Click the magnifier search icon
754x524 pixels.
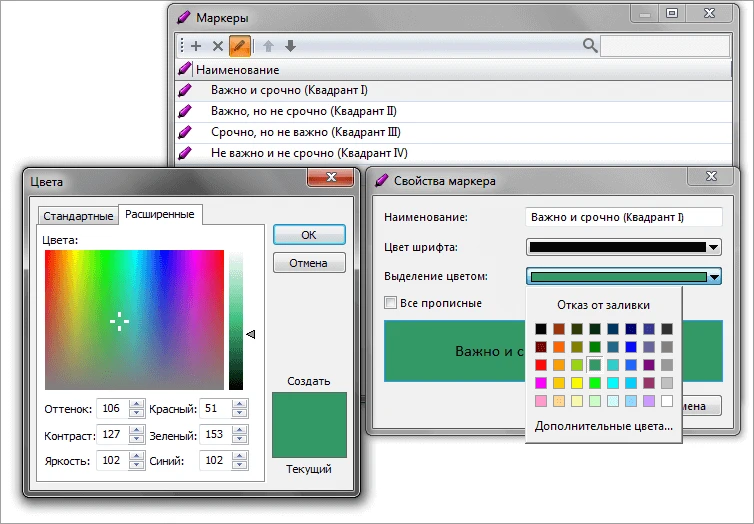[x=590, y=46]
